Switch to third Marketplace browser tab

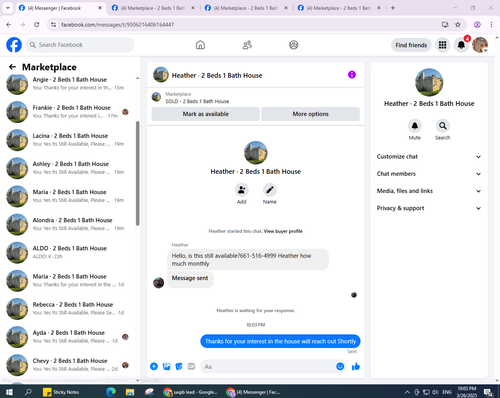246,8
